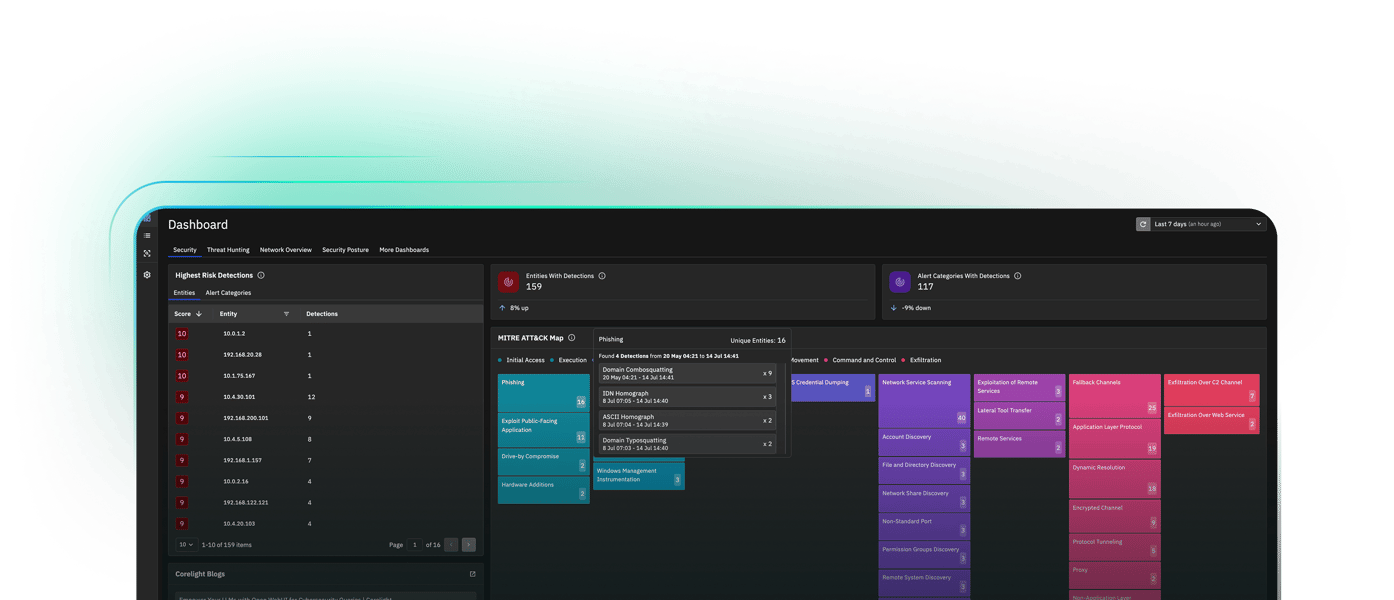Select the Alert Categories tab
This screenshot has height=600, width=1394.
[228, 293]
